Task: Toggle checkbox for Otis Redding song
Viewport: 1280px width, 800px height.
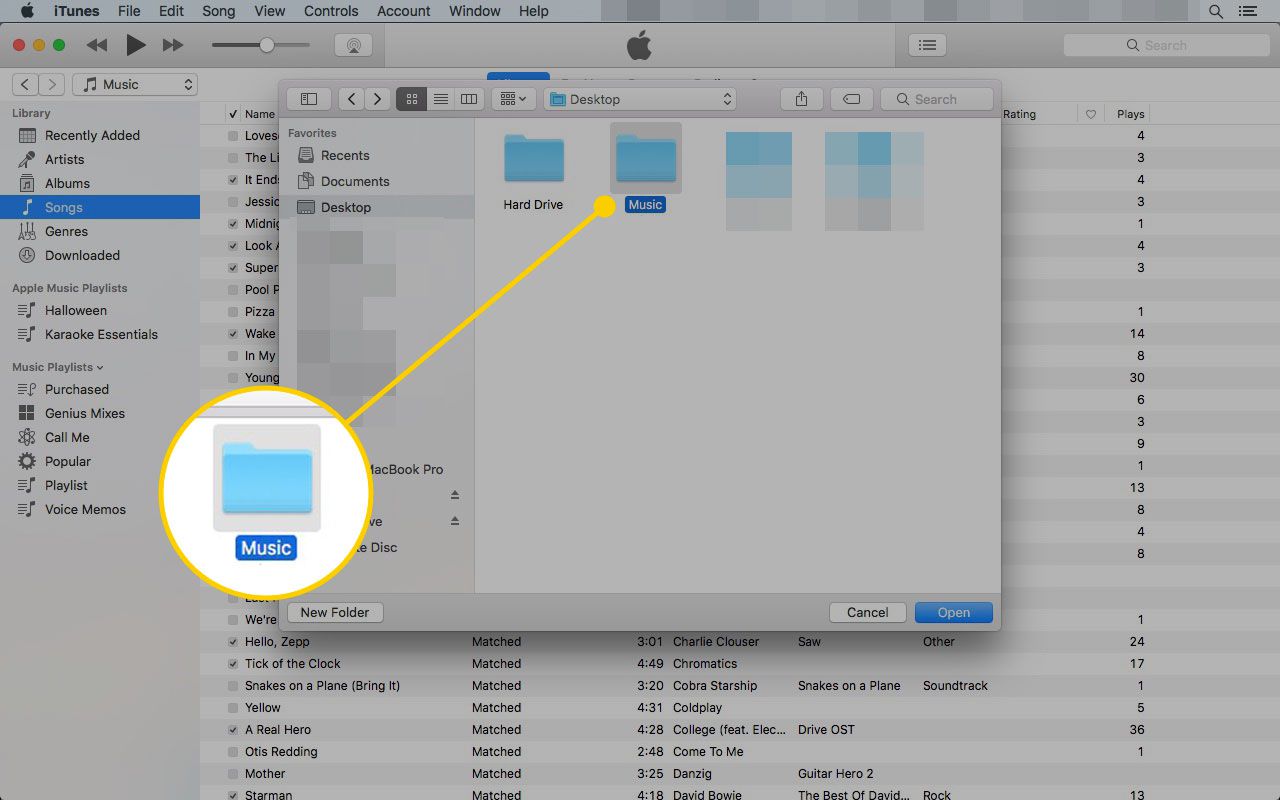Action: point(233,751)
